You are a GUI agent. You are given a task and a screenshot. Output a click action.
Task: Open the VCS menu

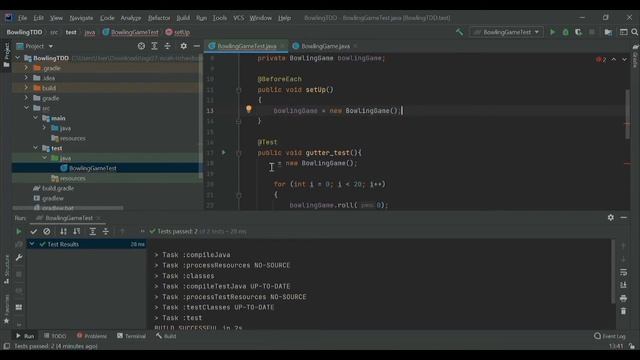(238, 18)
